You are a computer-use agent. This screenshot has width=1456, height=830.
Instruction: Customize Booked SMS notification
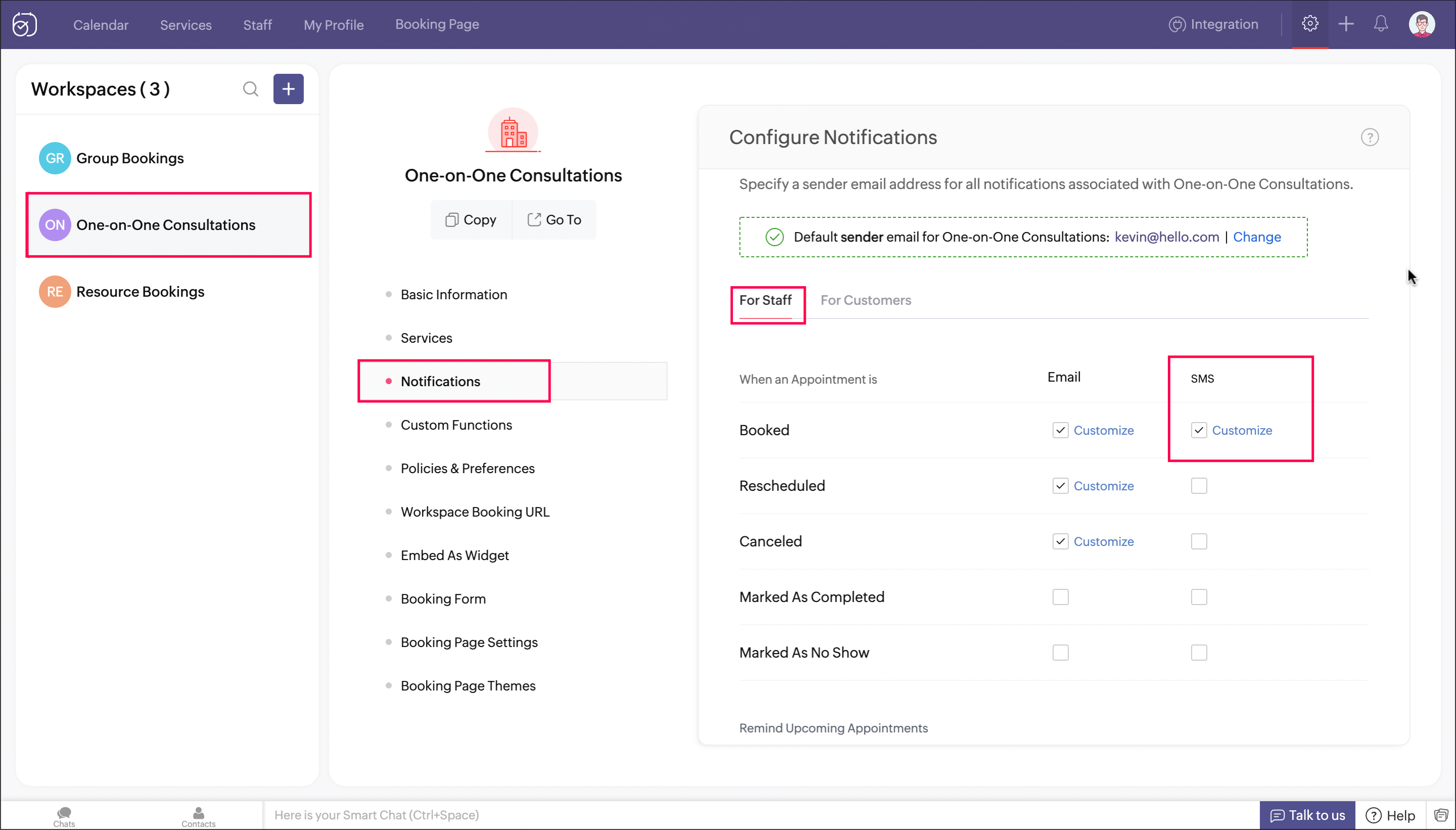[1242, 430]
